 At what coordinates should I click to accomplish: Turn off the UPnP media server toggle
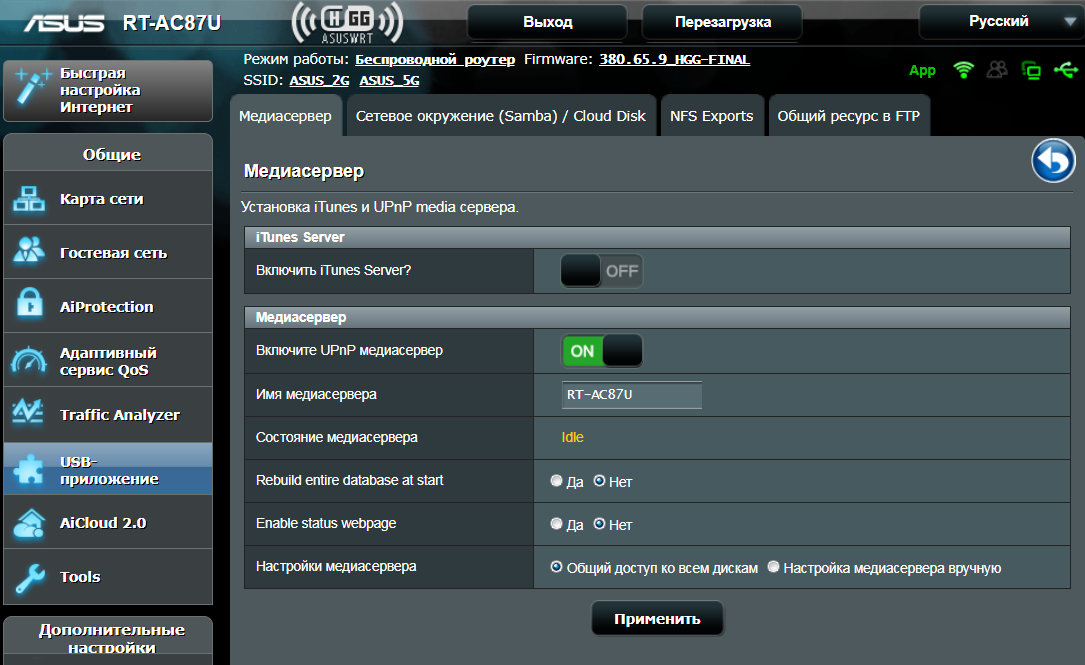[x=601, y=351]
